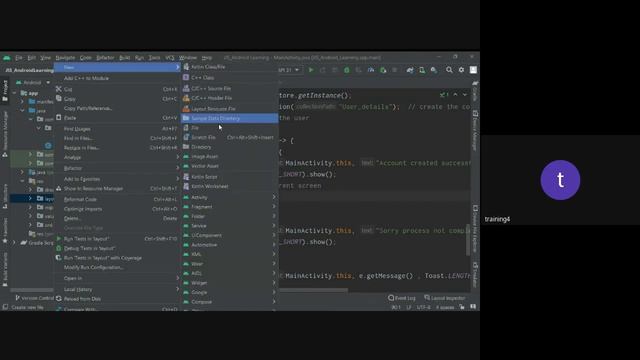Click the training4 participant avatar
The image size is (640, 360).
pos(560,180)
